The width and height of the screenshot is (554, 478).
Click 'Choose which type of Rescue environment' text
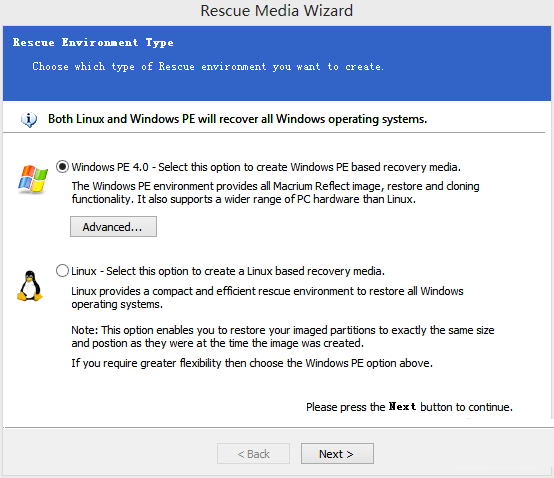[x=208, y=66]
